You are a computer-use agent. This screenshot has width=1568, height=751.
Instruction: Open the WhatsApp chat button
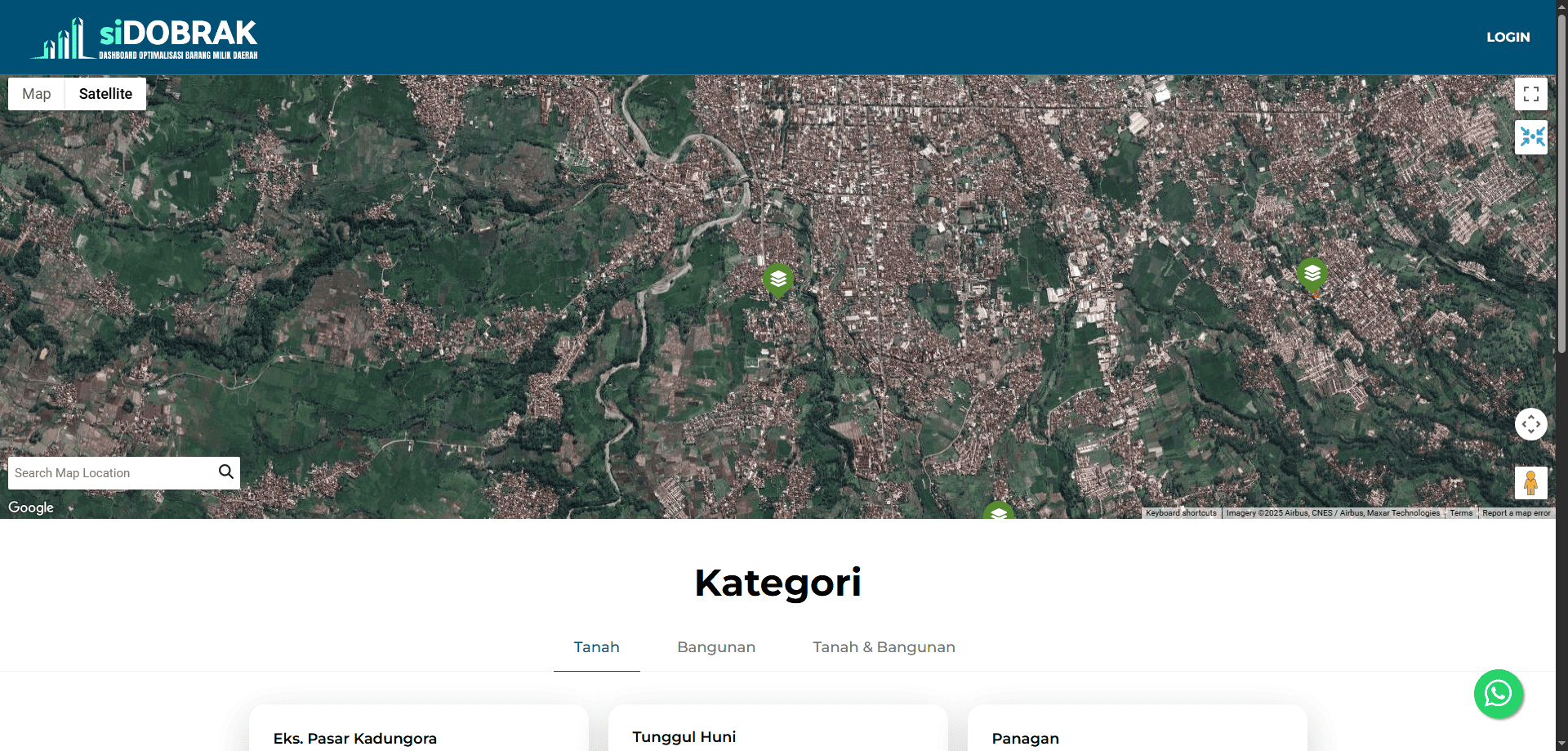1499,694
